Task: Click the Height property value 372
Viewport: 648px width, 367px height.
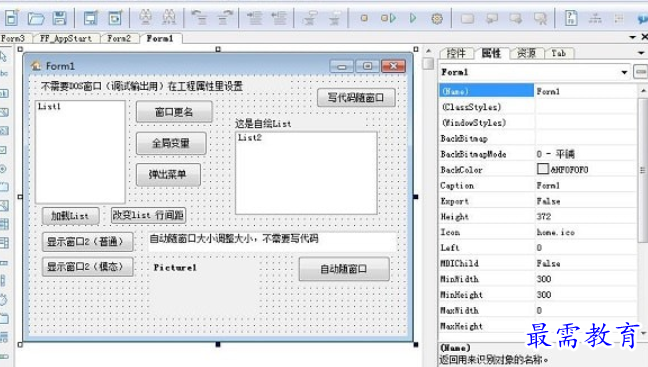Action: coord(544,217)
